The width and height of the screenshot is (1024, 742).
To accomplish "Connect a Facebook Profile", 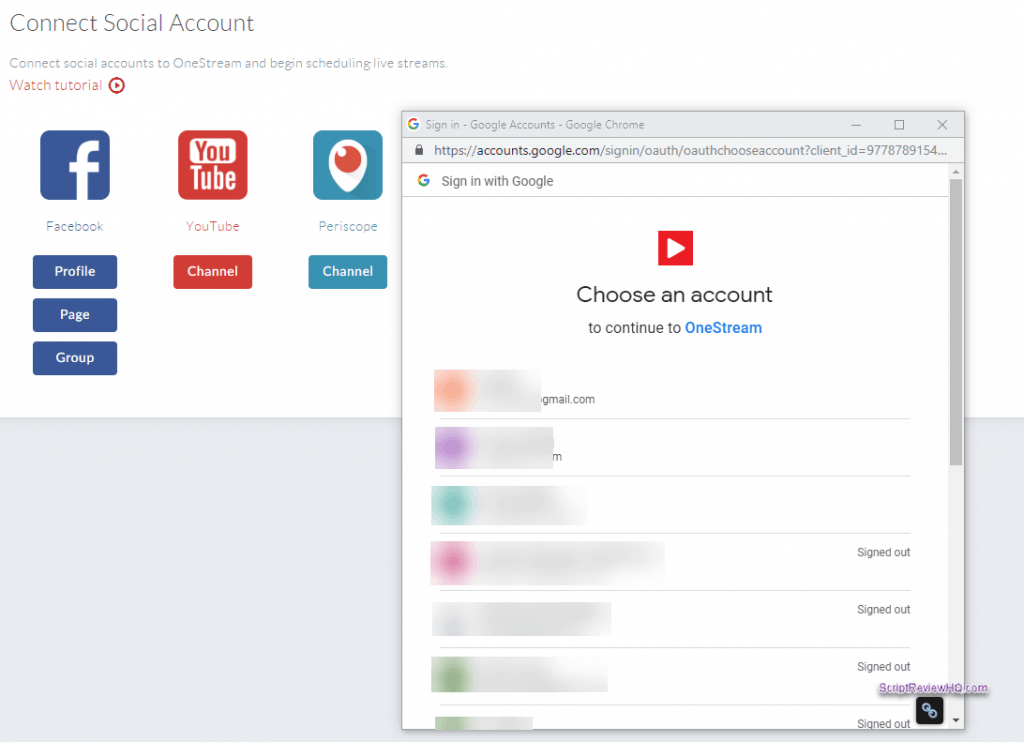I will tap(75, 272).
